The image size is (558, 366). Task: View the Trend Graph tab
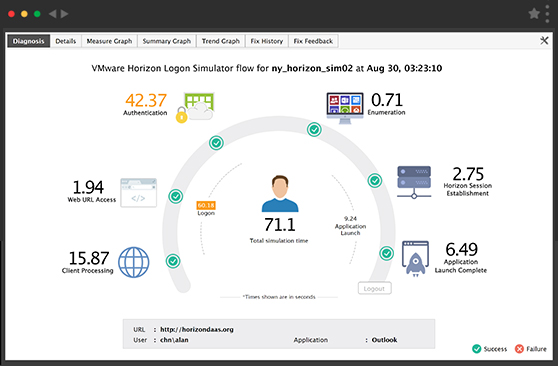pyautogui.click(x=221, y=41)
